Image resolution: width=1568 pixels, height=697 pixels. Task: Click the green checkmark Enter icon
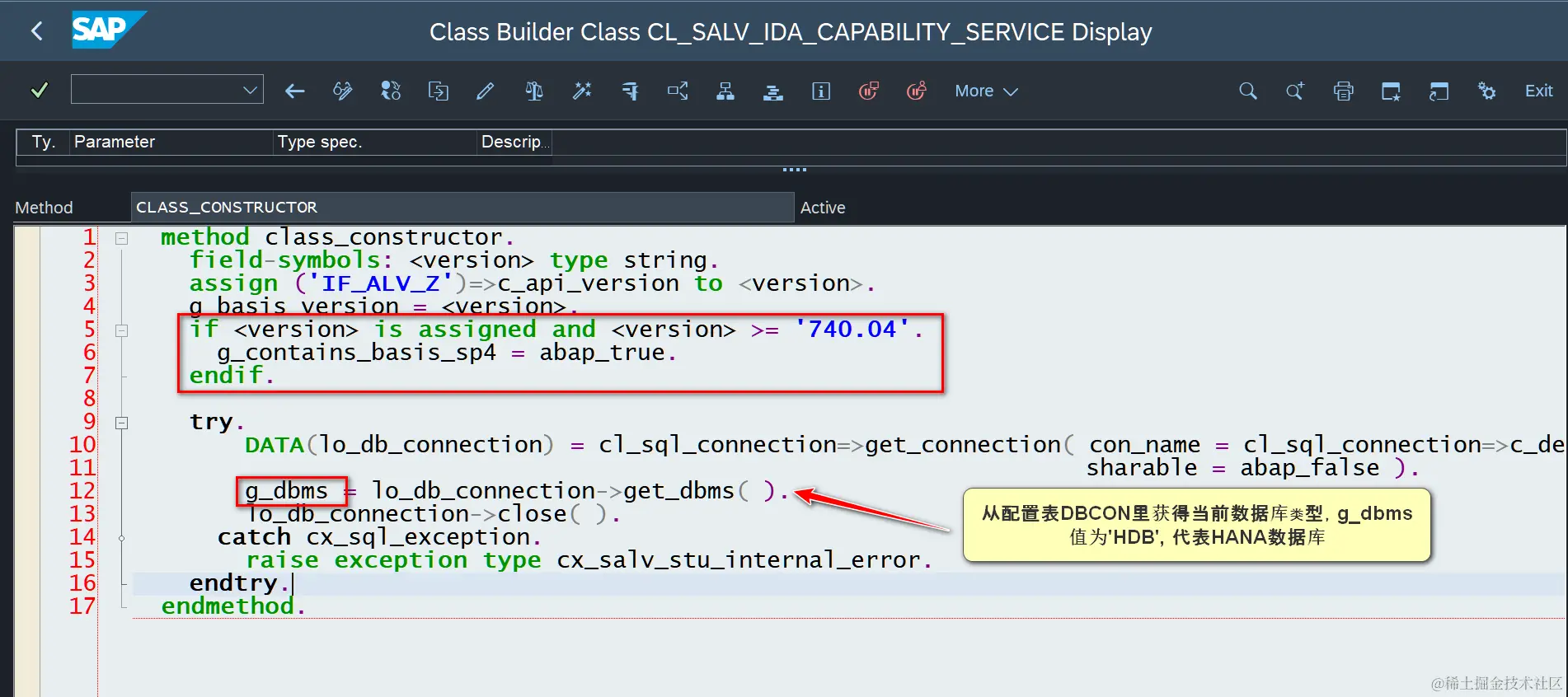(39, 91)
